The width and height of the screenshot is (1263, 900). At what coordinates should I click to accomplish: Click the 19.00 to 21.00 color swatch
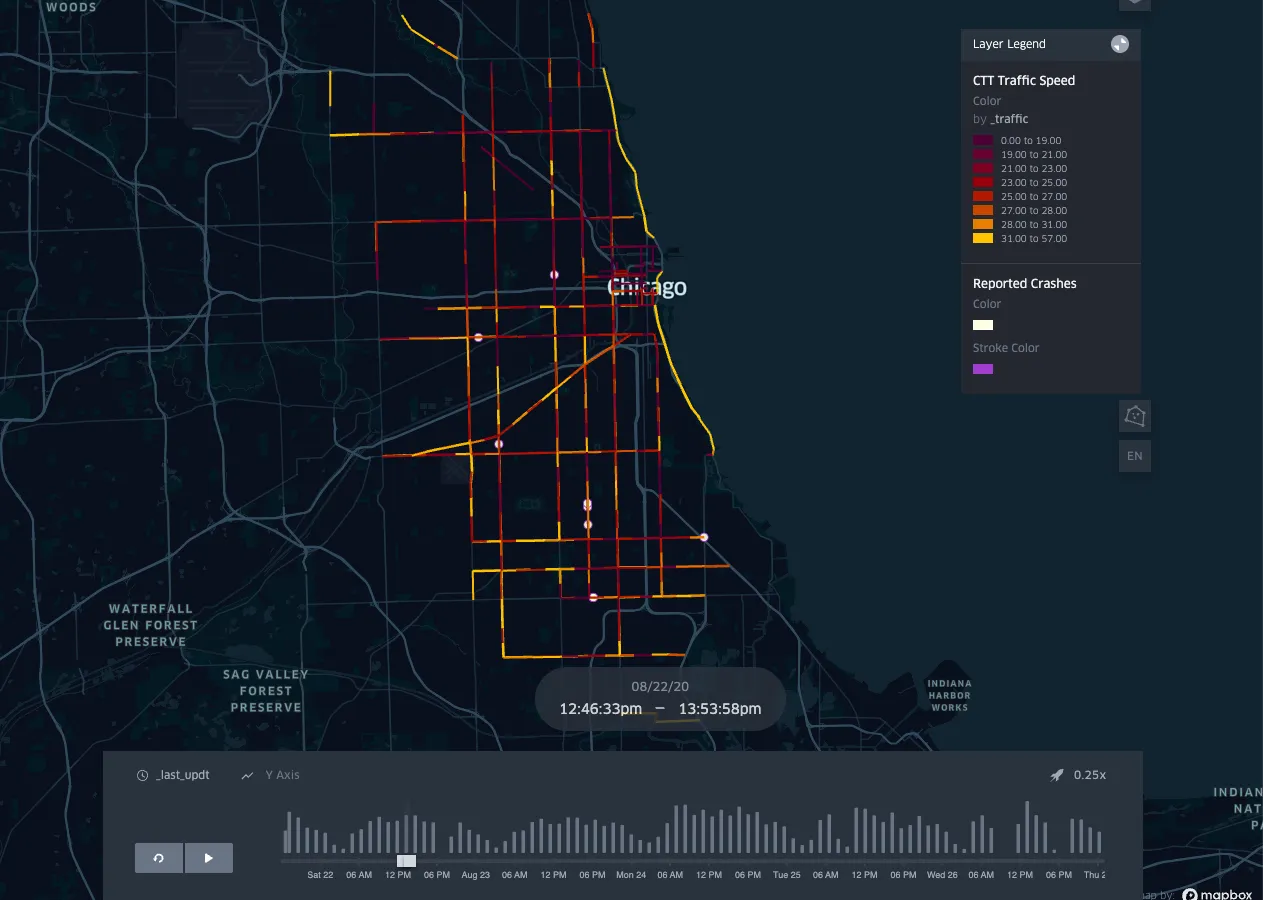983,155
